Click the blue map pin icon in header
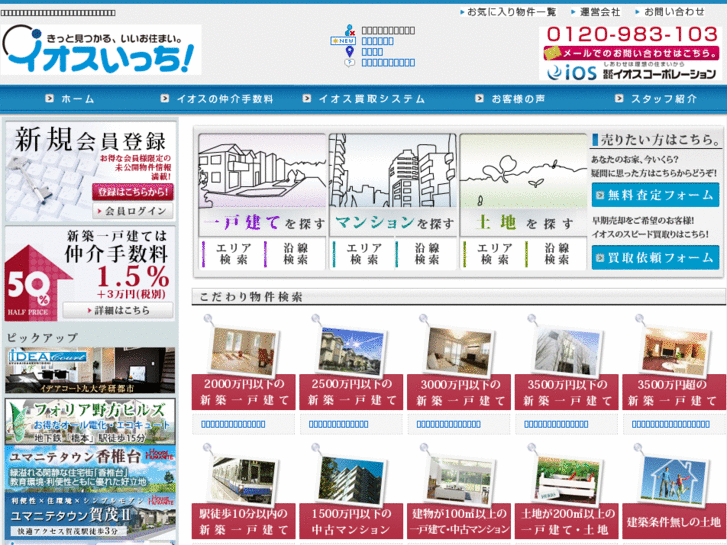This screenshot has width=727, height=545. (350, 51)
